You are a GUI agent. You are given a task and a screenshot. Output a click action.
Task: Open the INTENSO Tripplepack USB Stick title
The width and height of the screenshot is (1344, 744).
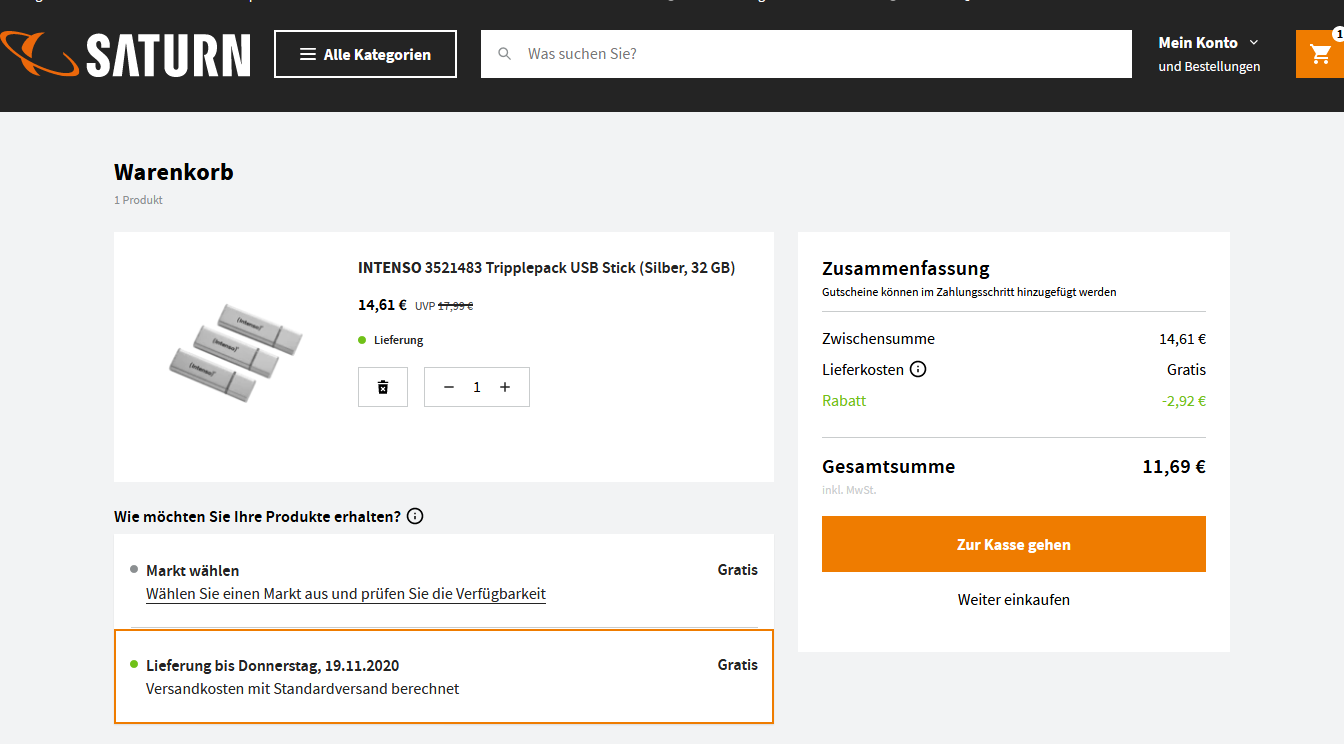click(x=546, y=268)
